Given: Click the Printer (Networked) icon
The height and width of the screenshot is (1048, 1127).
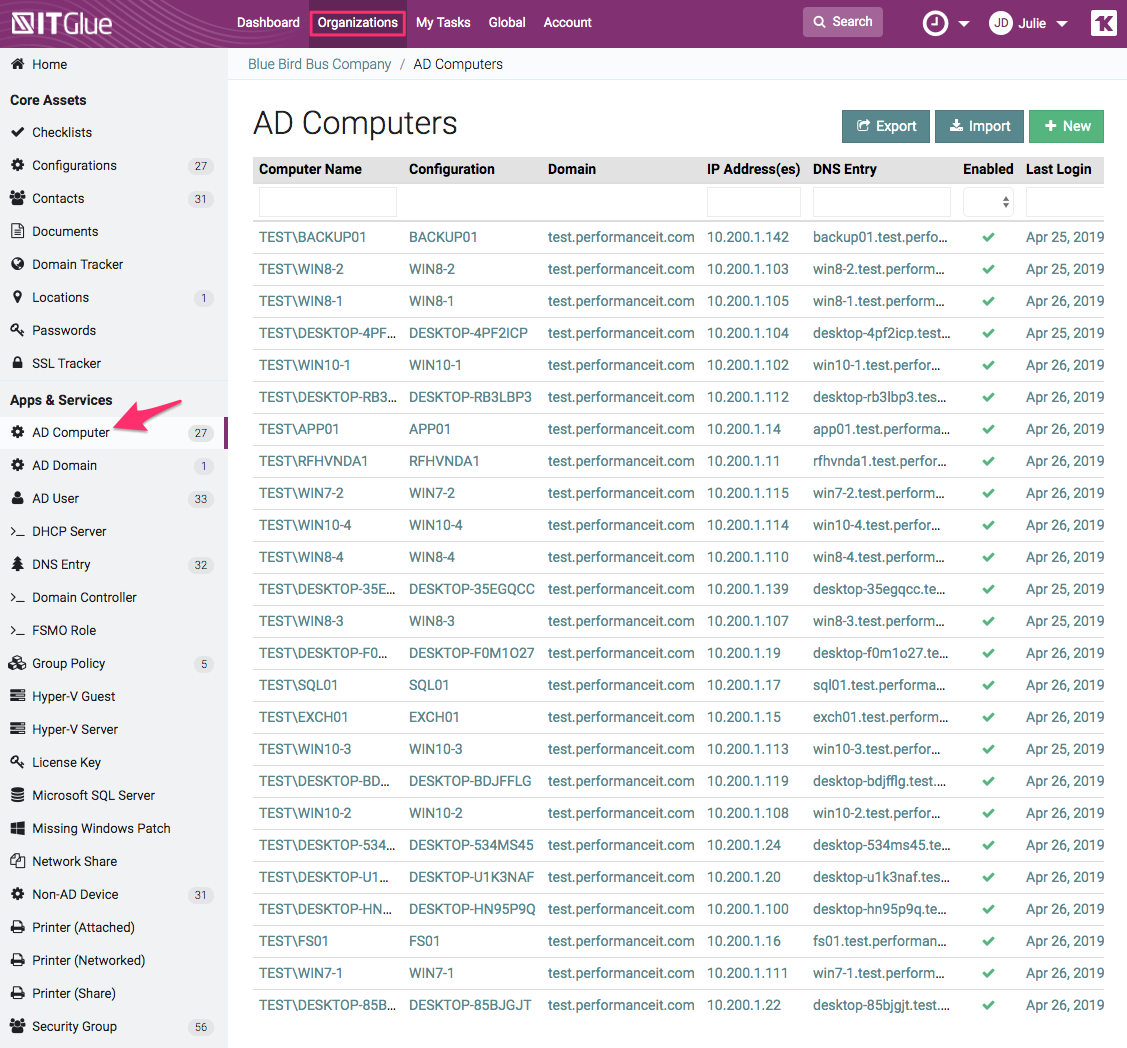Looking at the screenshot, I should pos(17,960).
